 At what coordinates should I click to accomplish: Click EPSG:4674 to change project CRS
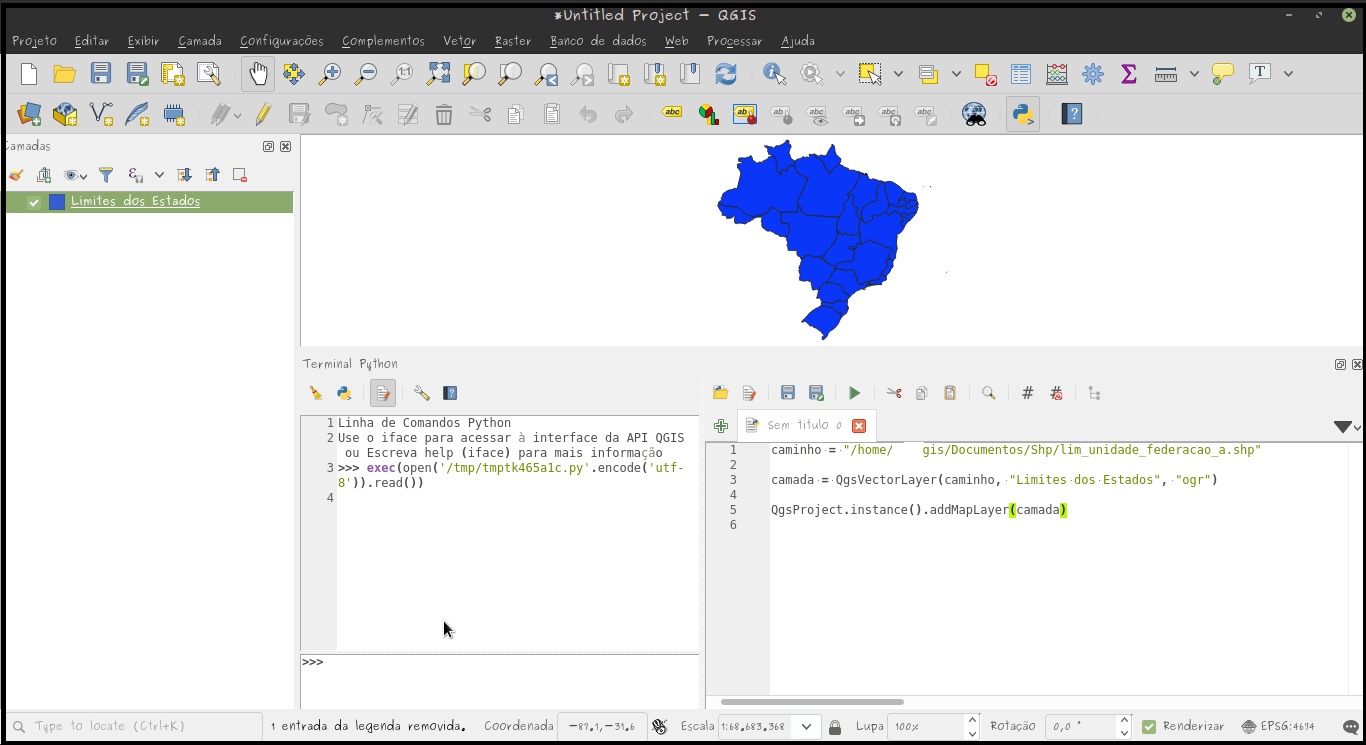[1288, 726]
